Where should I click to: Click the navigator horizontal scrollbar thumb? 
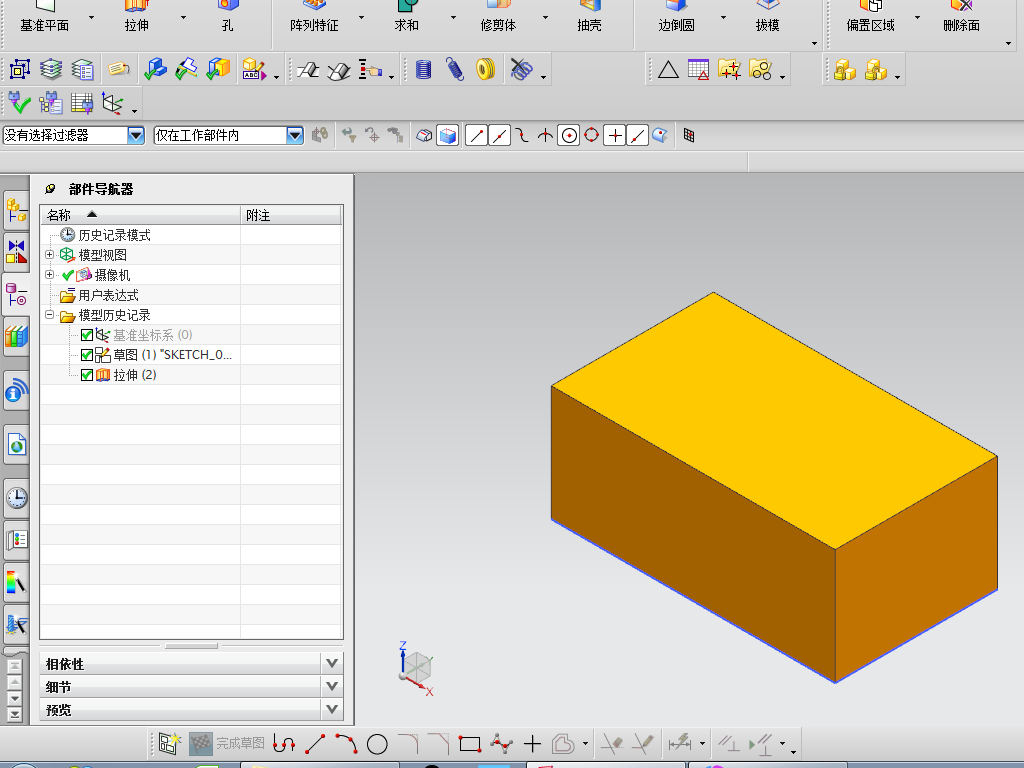191,646
